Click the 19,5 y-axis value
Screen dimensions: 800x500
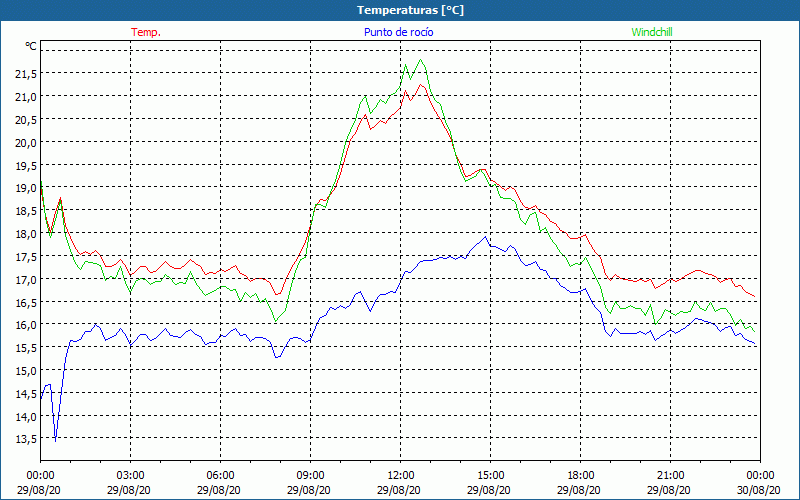[26, 166]
